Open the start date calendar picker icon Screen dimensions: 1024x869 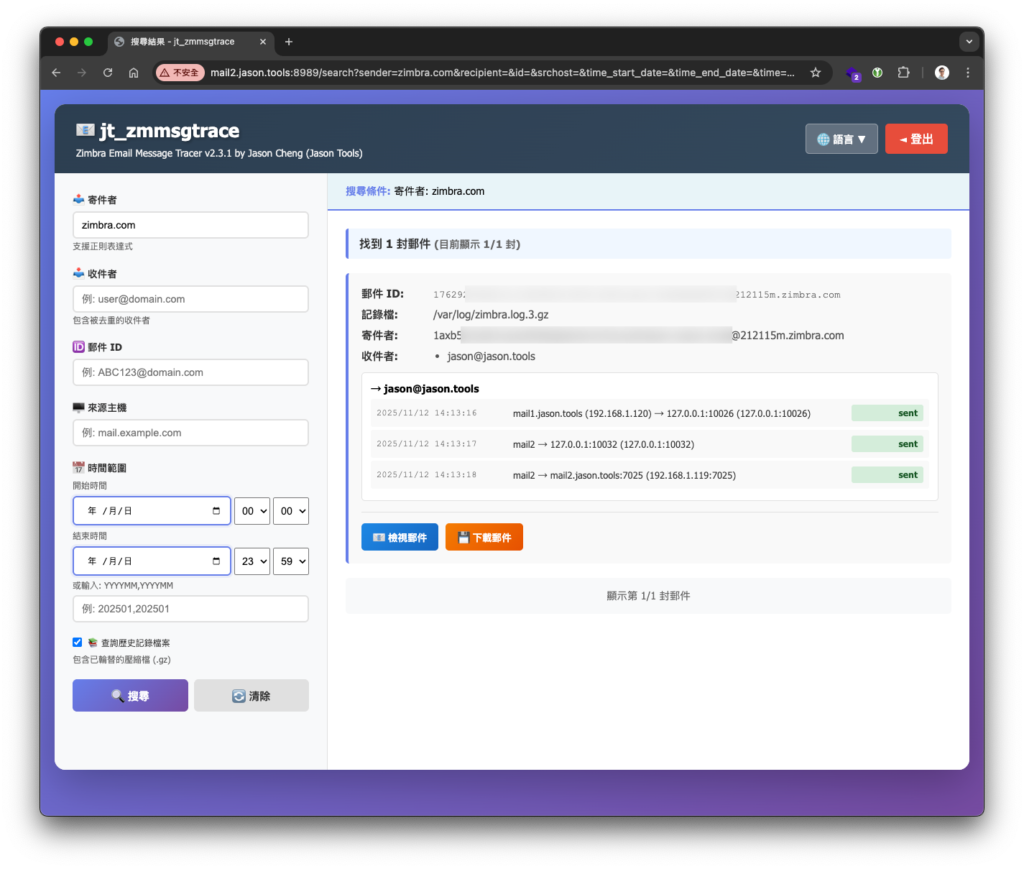pyautogui.click(x=216, y=511)
